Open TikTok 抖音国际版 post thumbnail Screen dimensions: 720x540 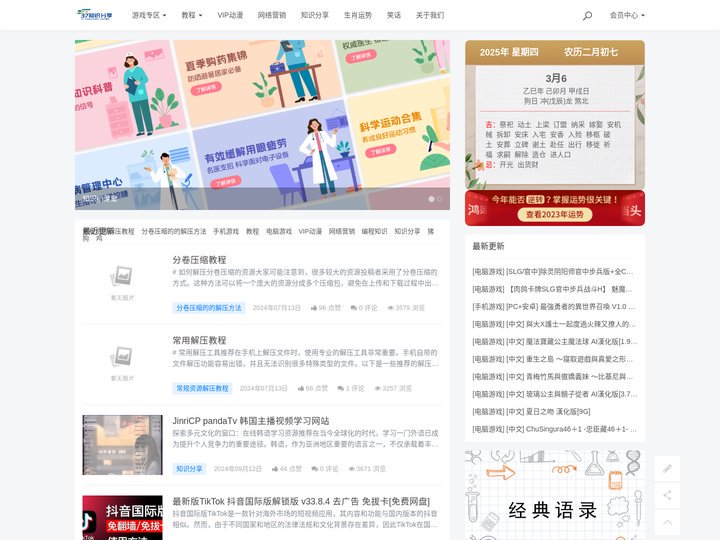click(122, 518)
